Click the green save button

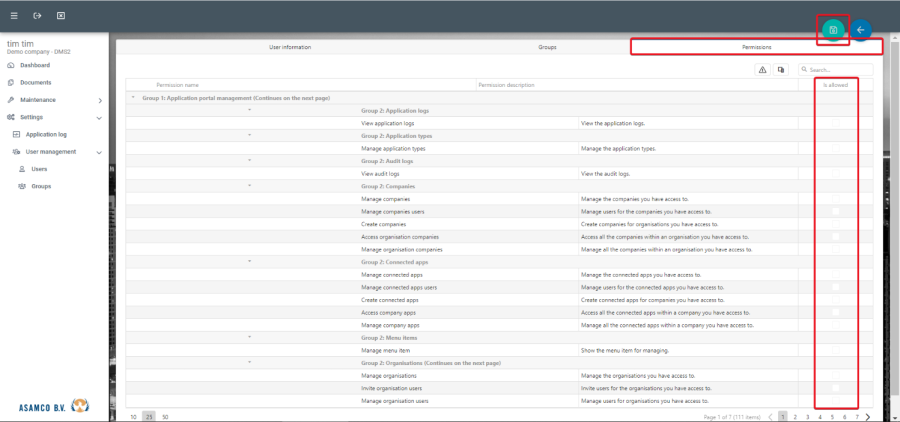pyautogui.click(x=833, y=30)
